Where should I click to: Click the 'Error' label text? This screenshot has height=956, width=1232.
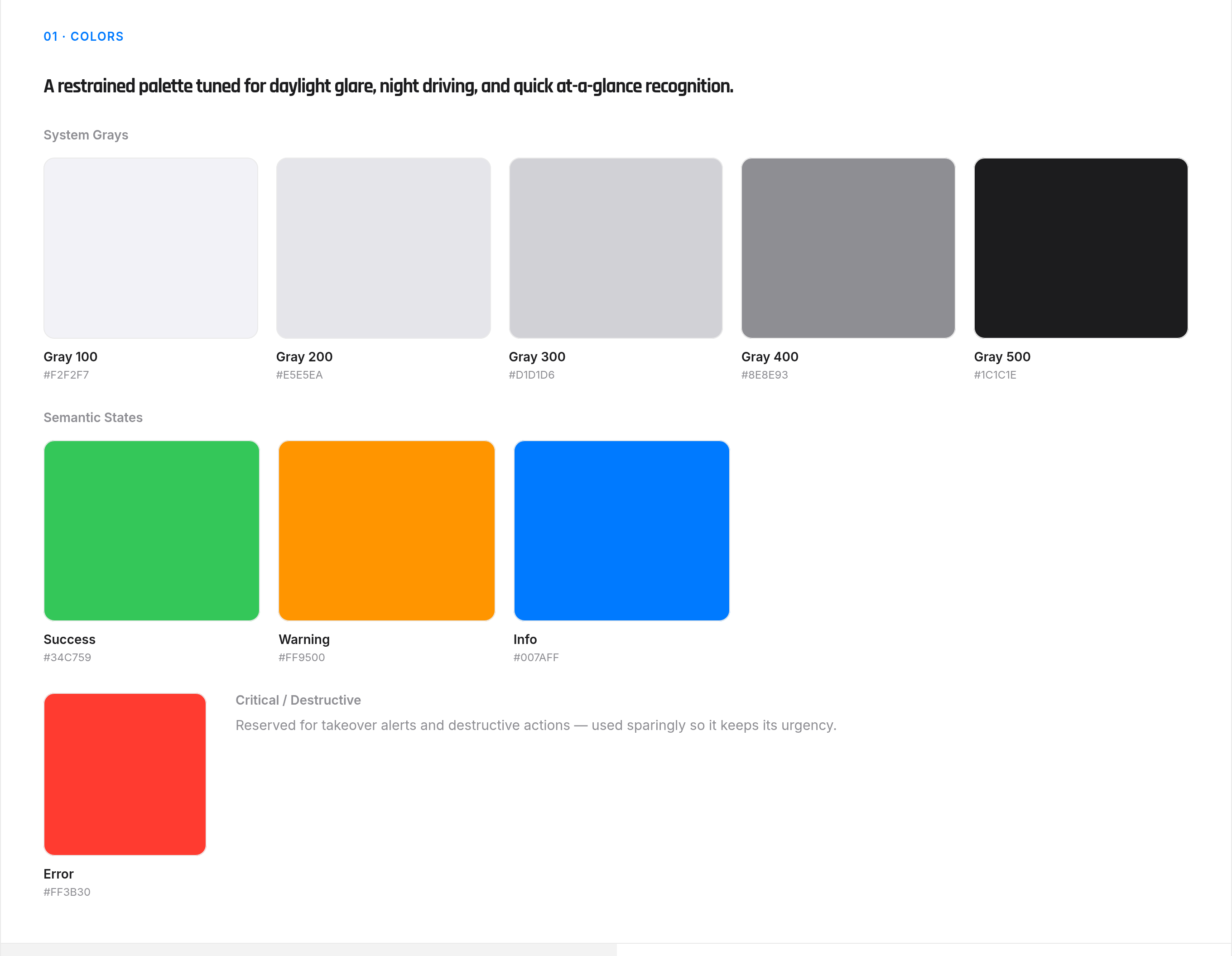click(x=59, y=874)
